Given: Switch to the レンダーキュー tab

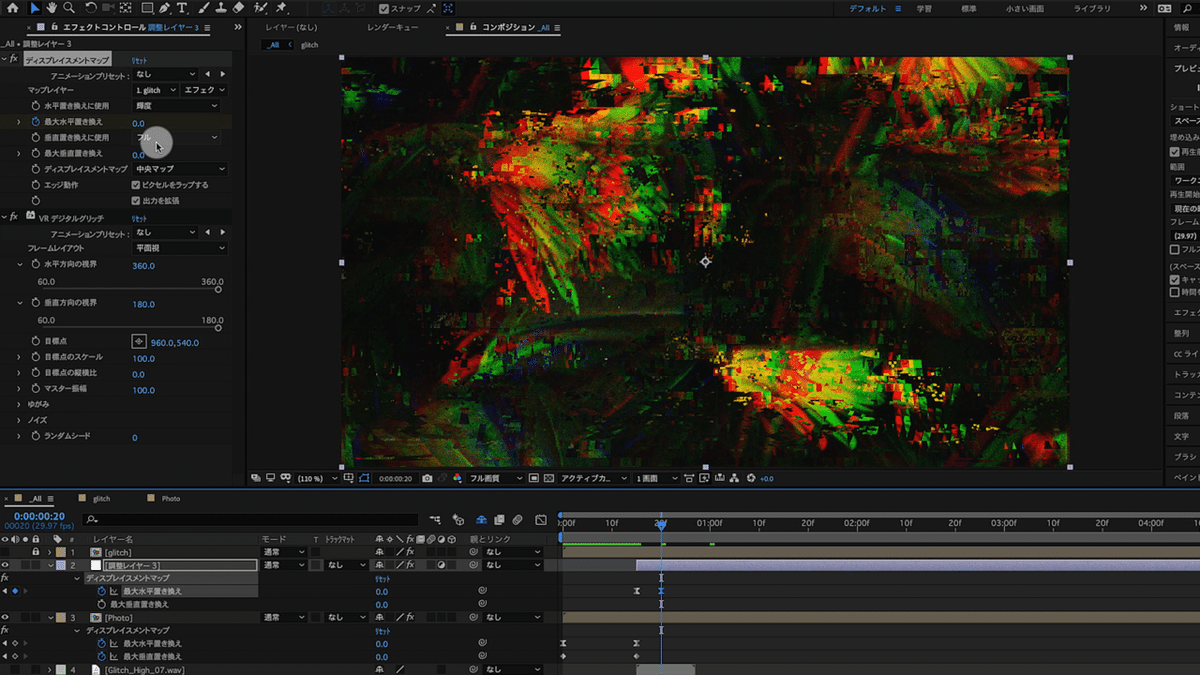Looking at the screenshot, I should (x=392, y=27).
